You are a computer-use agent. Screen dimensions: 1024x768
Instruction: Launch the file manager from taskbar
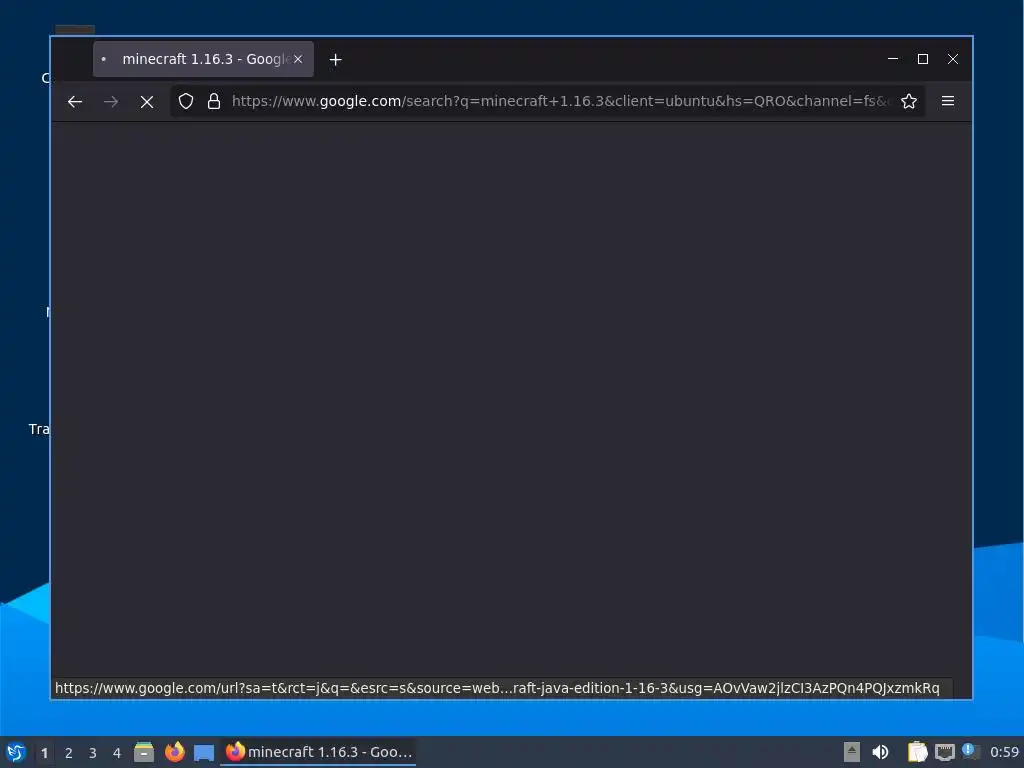[144, 752]
